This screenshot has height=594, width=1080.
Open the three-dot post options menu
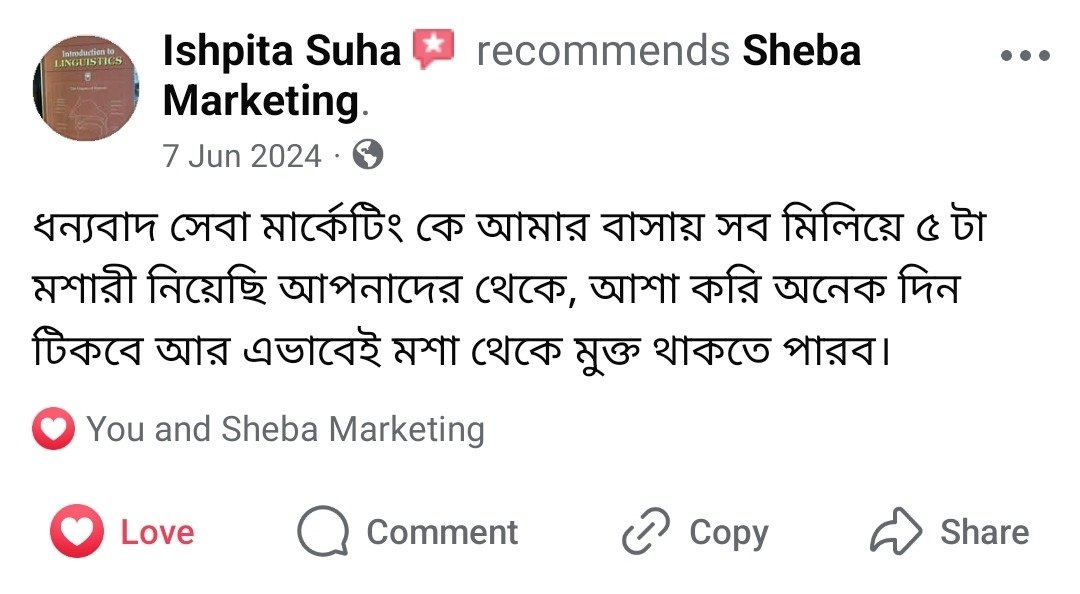click(1025, 56)
